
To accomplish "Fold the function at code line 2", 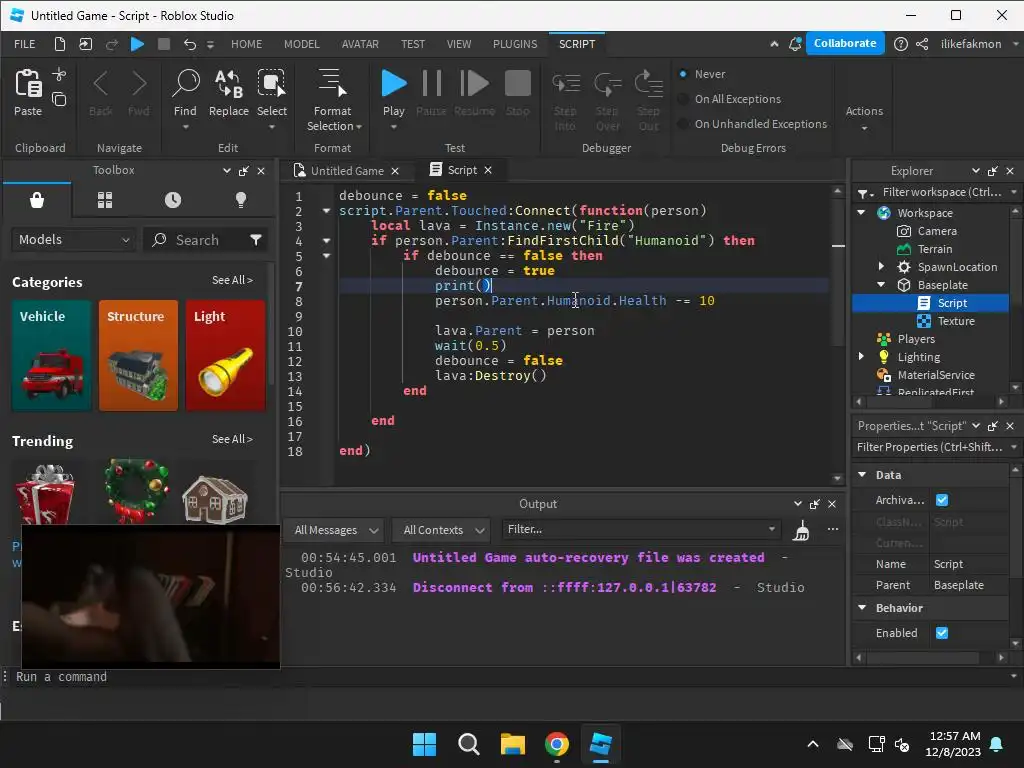I will click(x=326, y=210).
